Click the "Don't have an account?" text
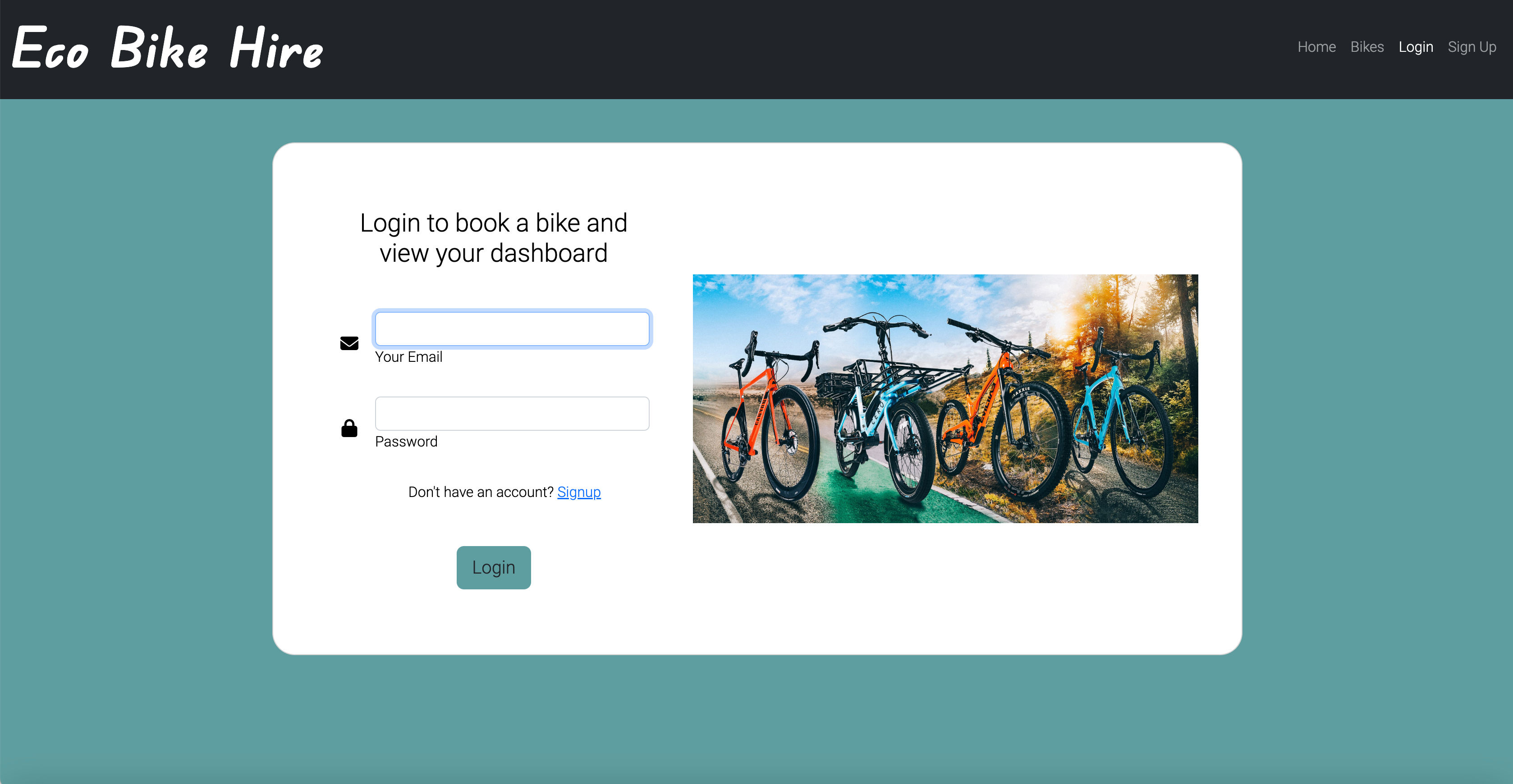The image size is (1513, 784). [x=481, y=492]
